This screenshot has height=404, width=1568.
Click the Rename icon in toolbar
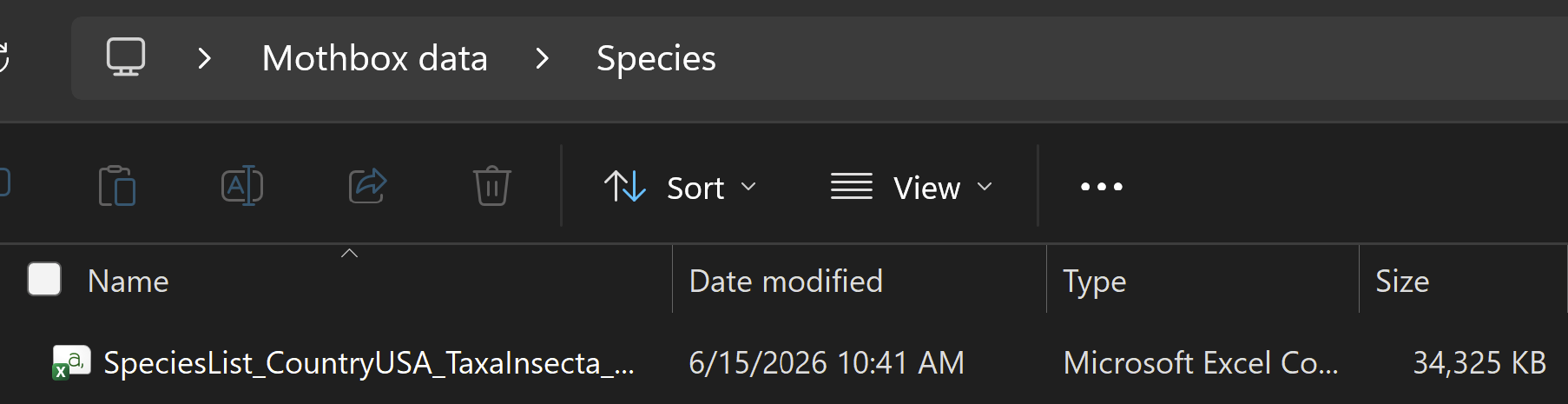coord(242,185)
